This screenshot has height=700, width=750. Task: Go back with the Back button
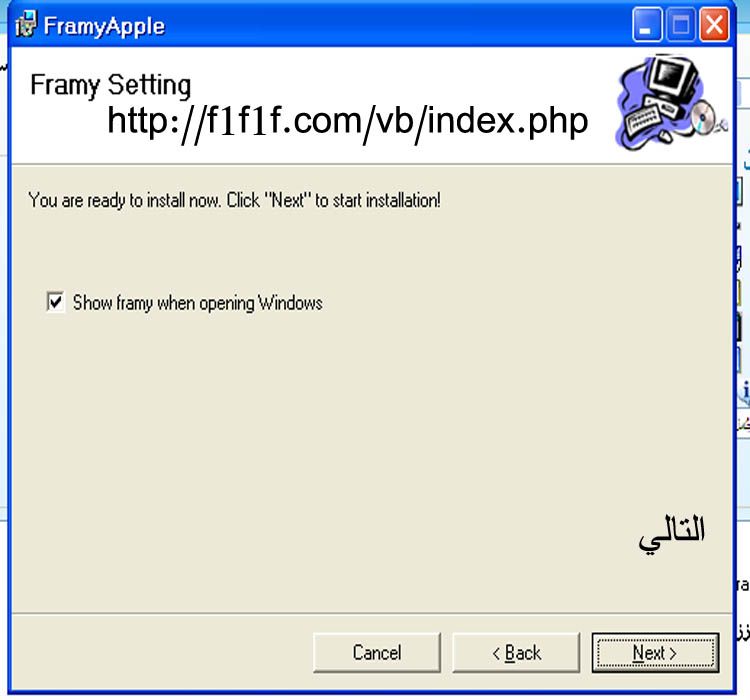point(516,653)
